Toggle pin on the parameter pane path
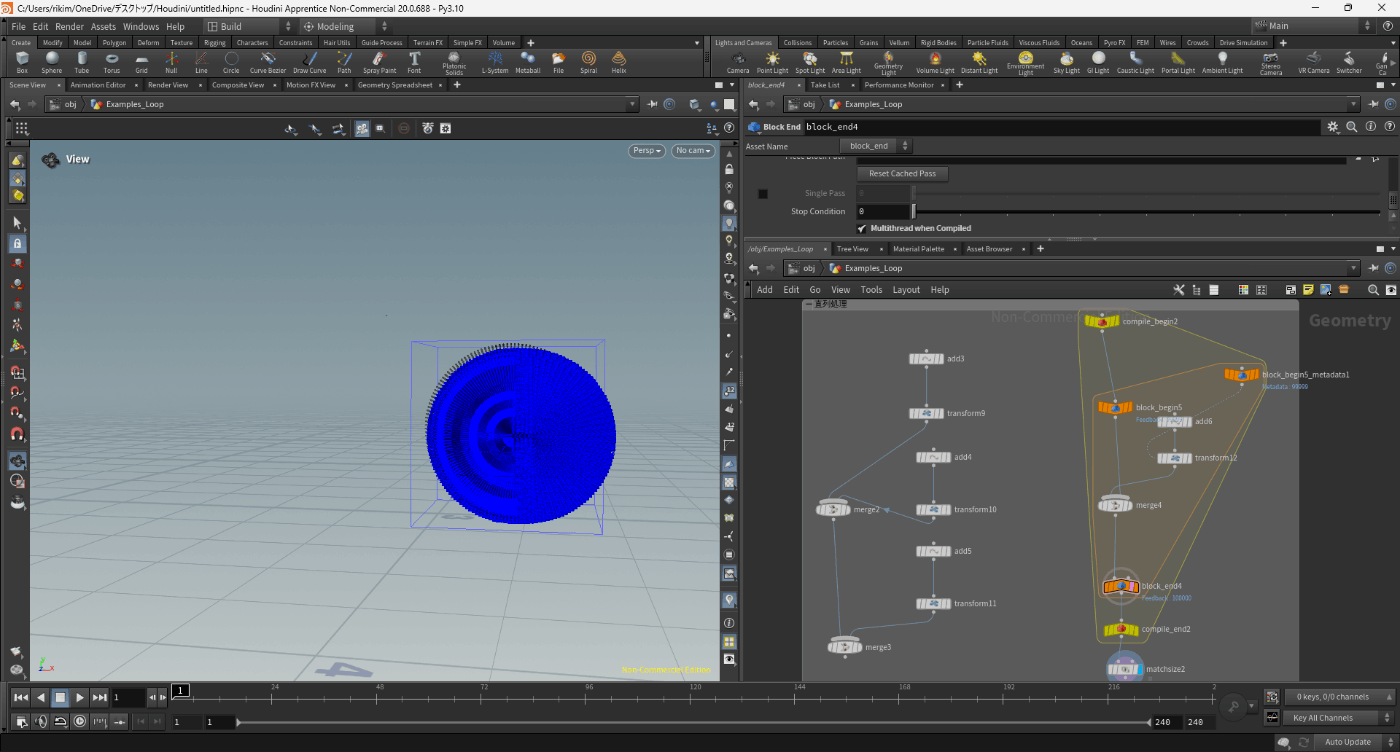 1374,104
